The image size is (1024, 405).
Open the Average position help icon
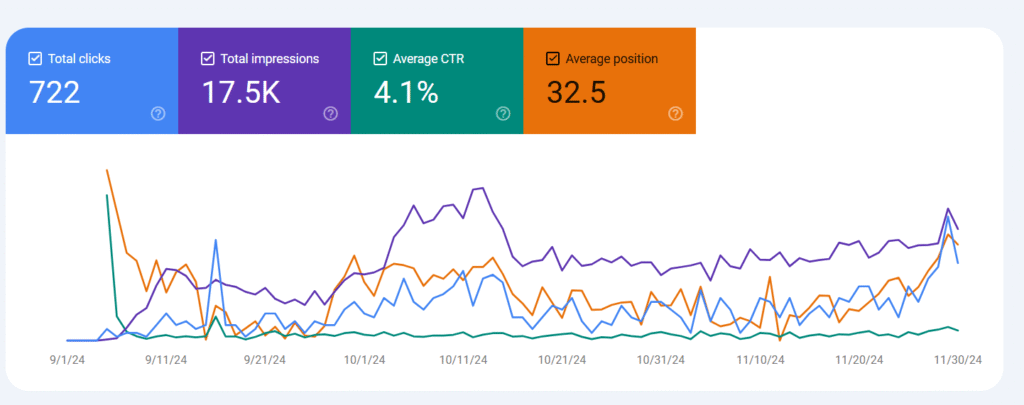click(x=675, y=114)
